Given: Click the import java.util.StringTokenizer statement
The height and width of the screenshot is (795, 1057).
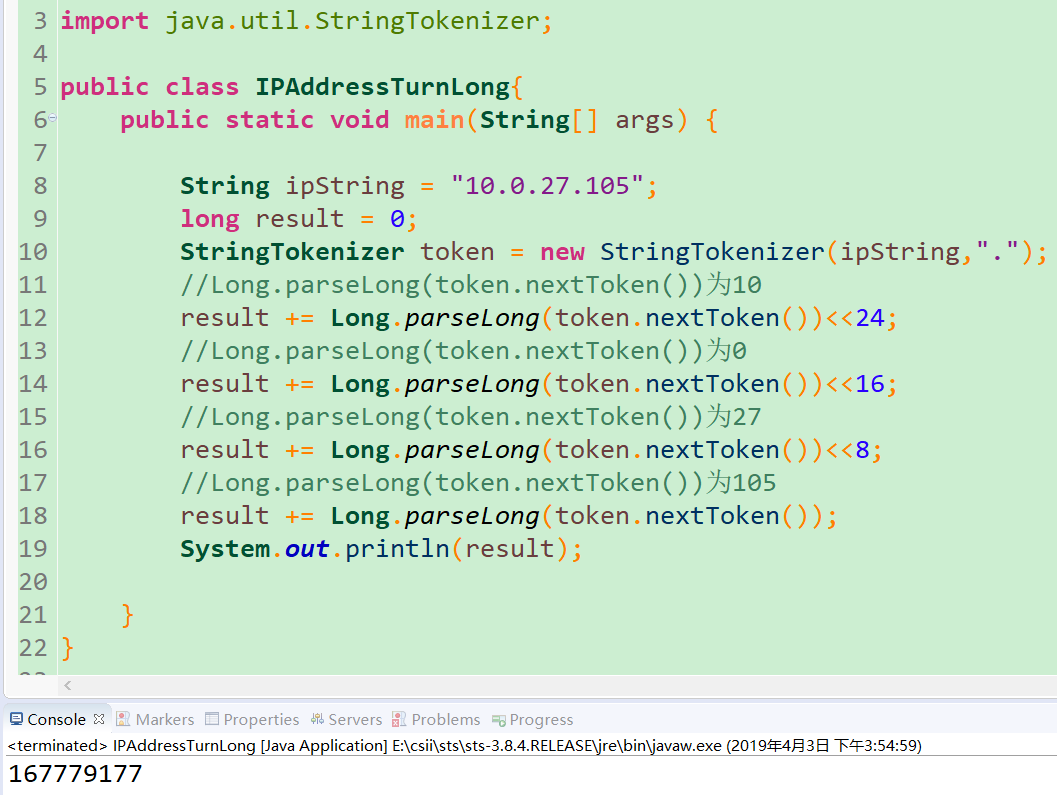Looking at the screenshot, I should pyautogui.click(x=307, y=21).
